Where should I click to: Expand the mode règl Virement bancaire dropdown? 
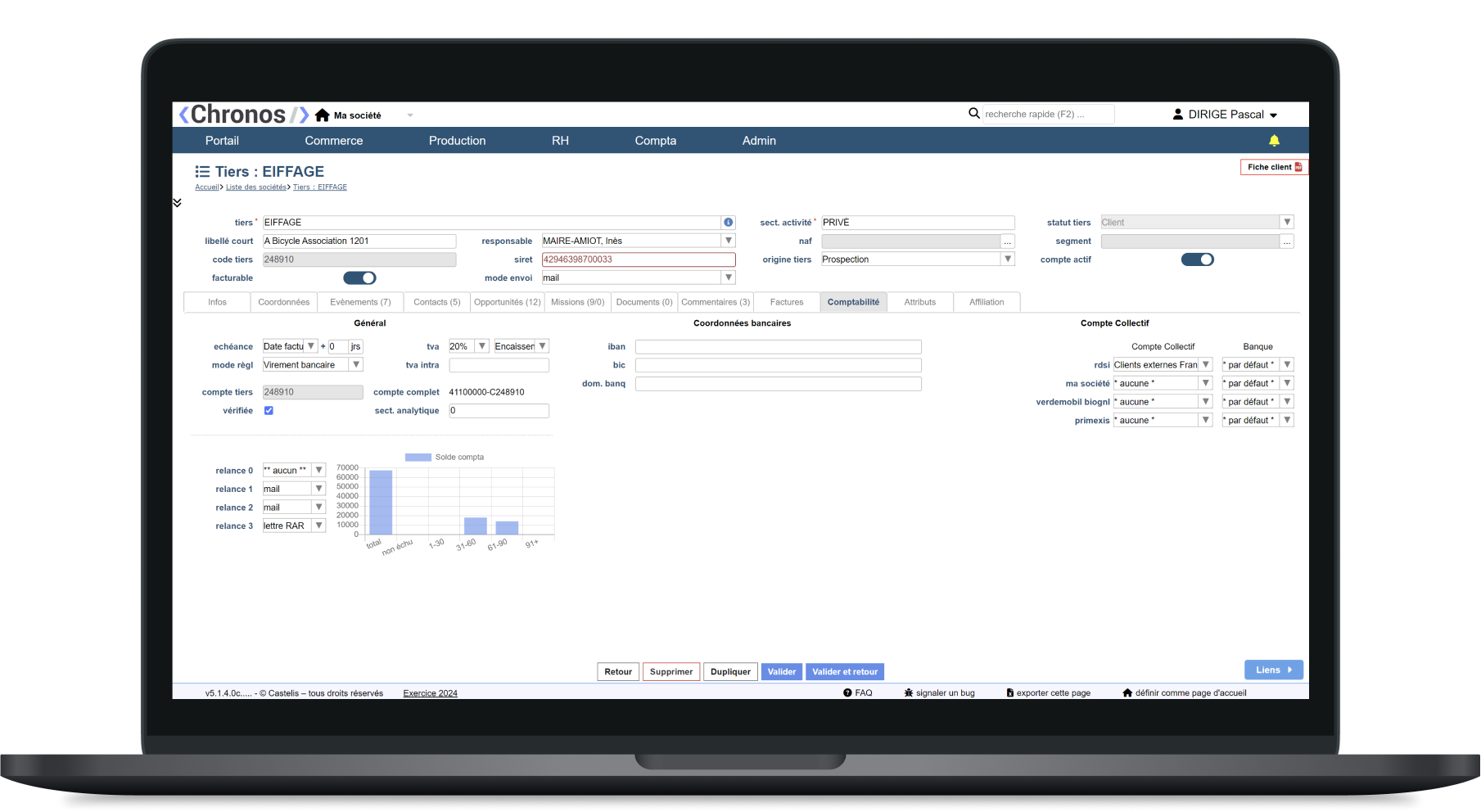[x=356, y=365]
